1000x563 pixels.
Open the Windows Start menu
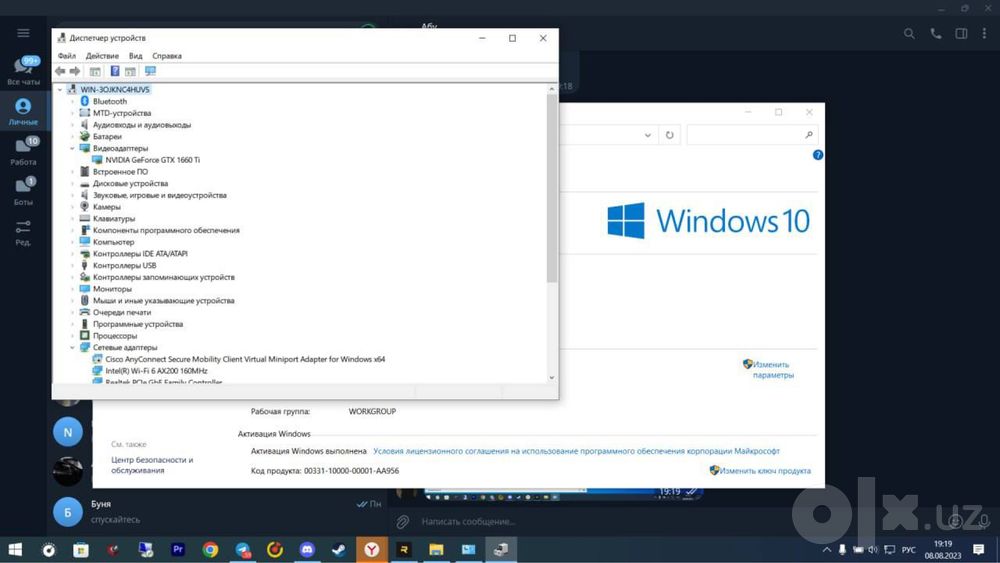15,550
